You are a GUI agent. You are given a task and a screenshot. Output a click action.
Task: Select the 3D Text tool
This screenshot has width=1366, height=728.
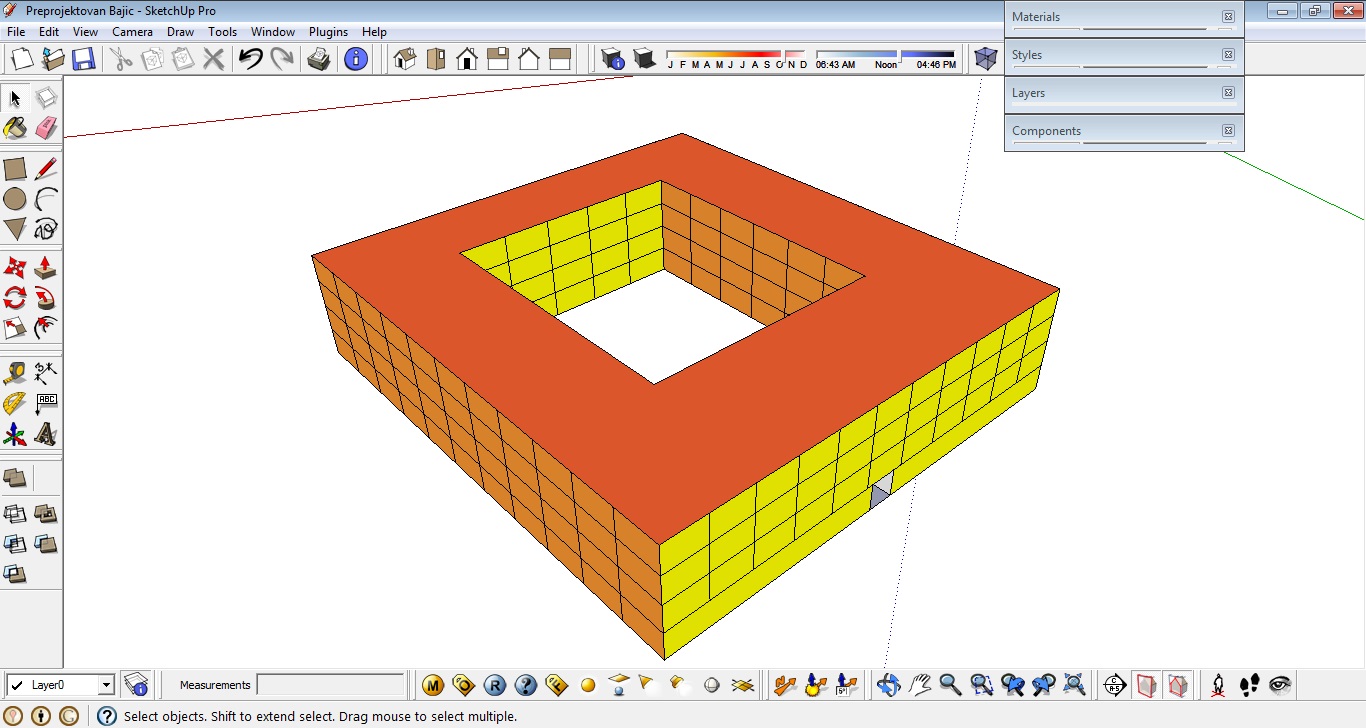coord(46,434)
